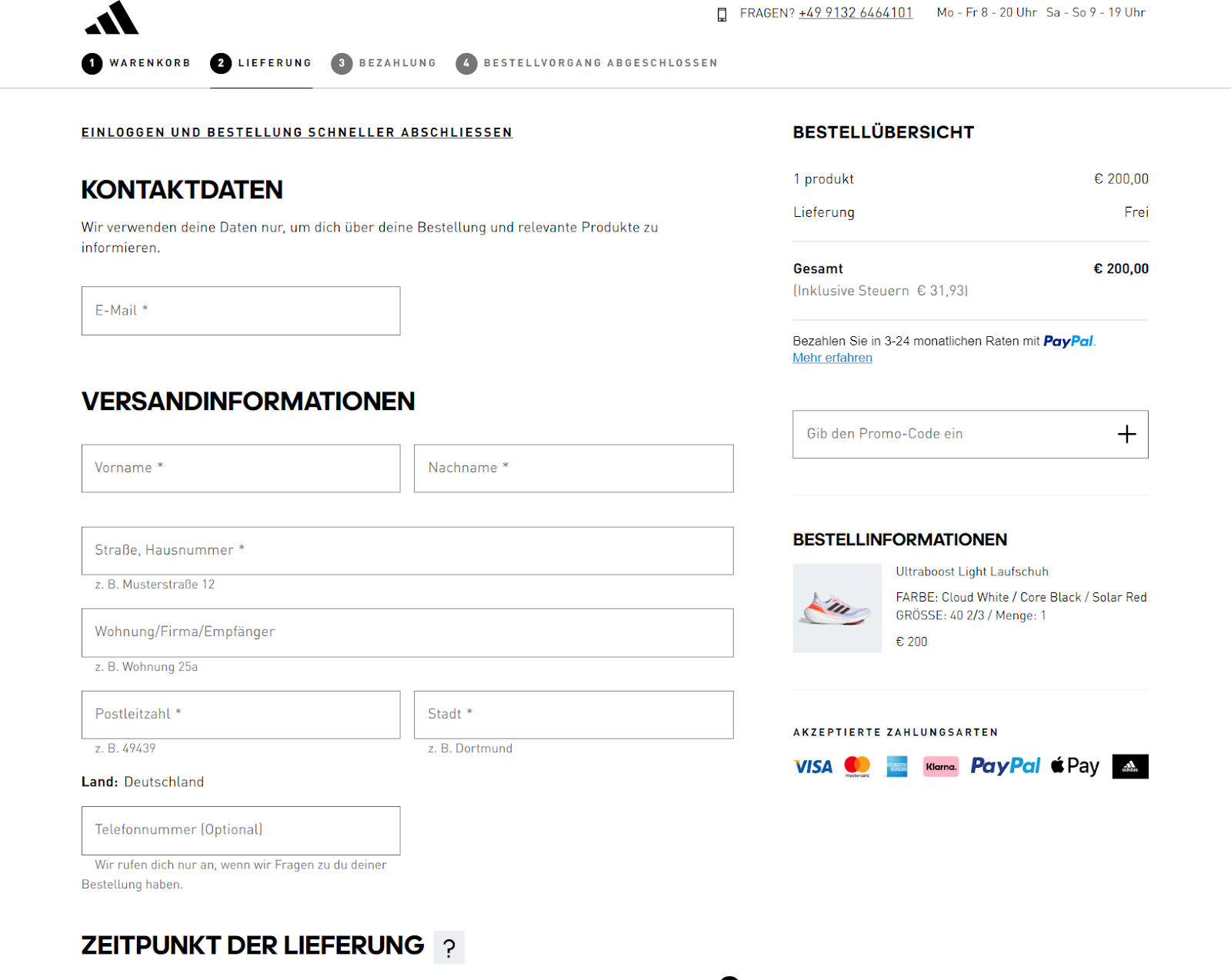Click the Visa payment logo
This screenshot has height=980, width=1231.
(x=812, y=767)
